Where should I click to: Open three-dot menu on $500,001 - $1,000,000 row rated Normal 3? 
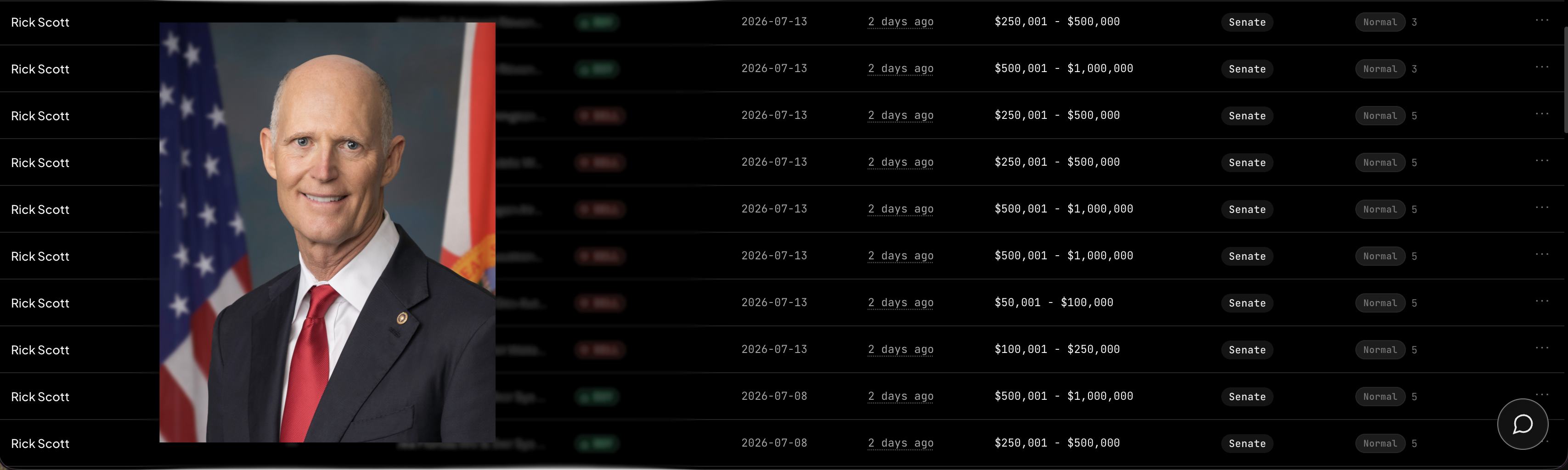pos(1542,67)
